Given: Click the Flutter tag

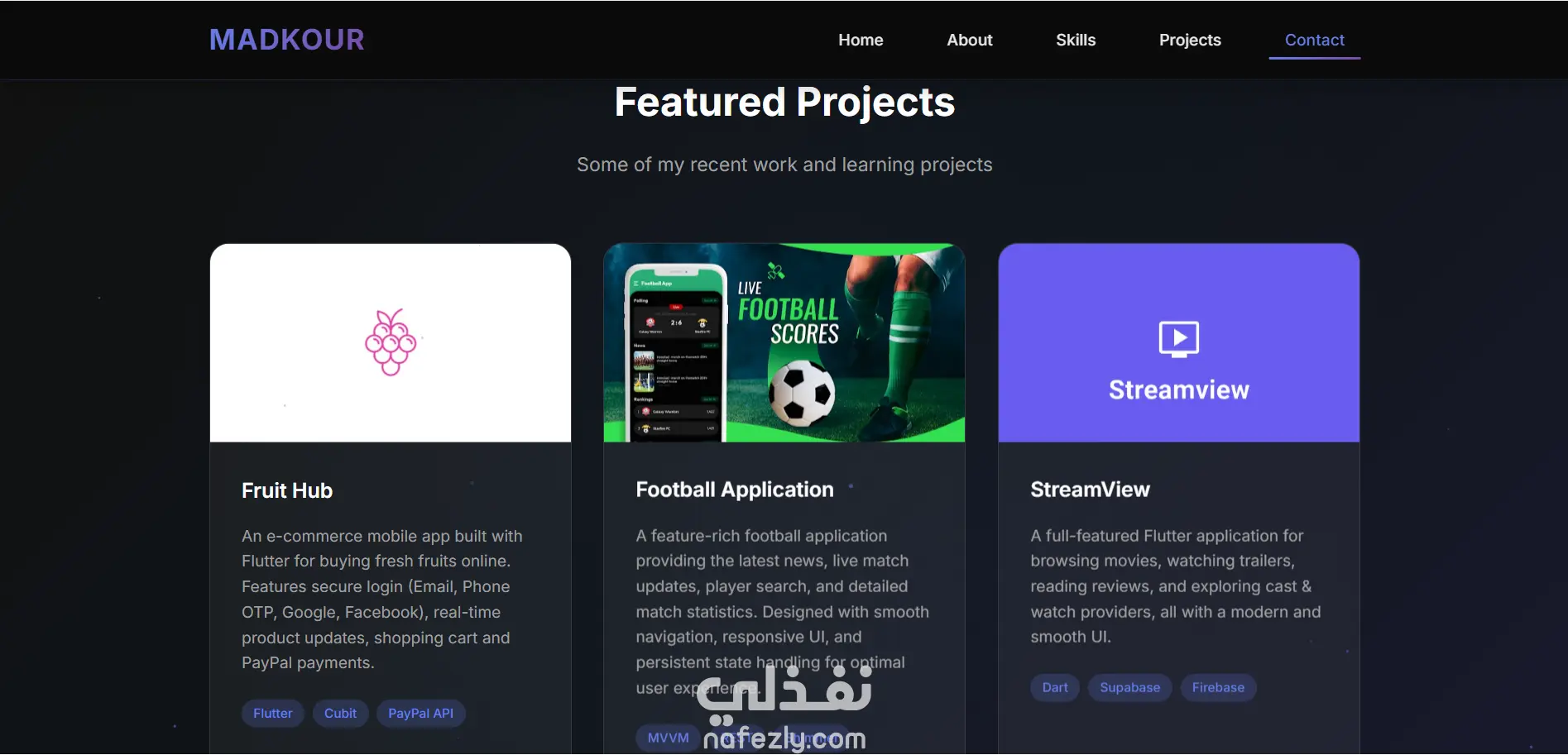Looking at the screenshot, I should click(x=272, y=714).
